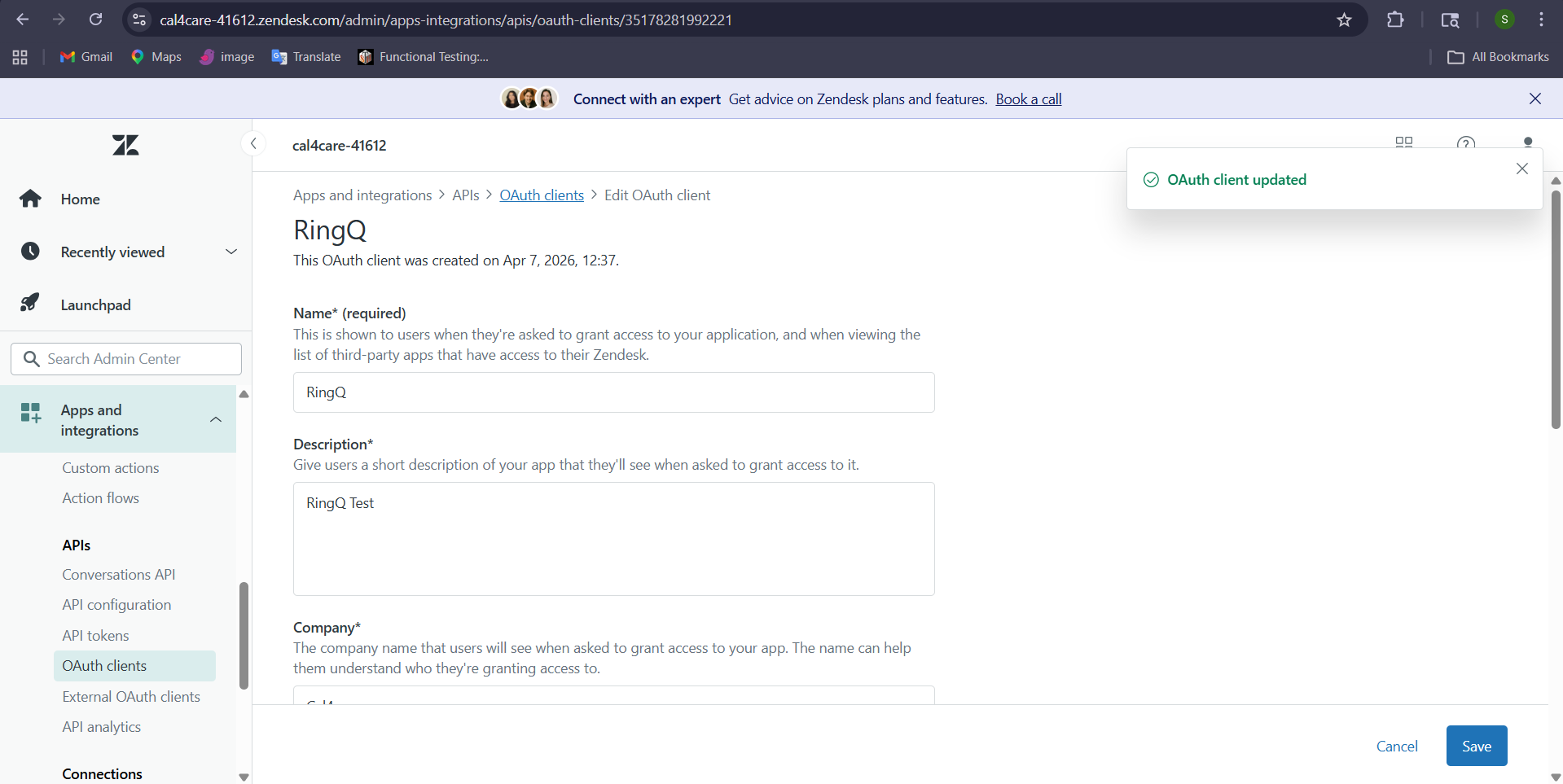Click the cal4care-41612 account name
Viewport: 1563px width, 784px height.
pos(340,146)
